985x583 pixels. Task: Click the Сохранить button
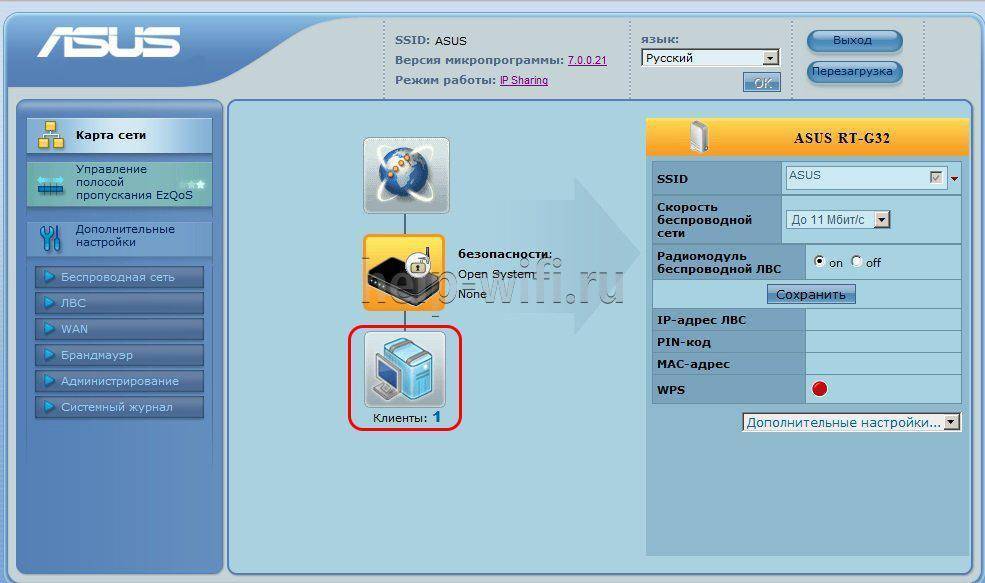click(x=811, y=294)
